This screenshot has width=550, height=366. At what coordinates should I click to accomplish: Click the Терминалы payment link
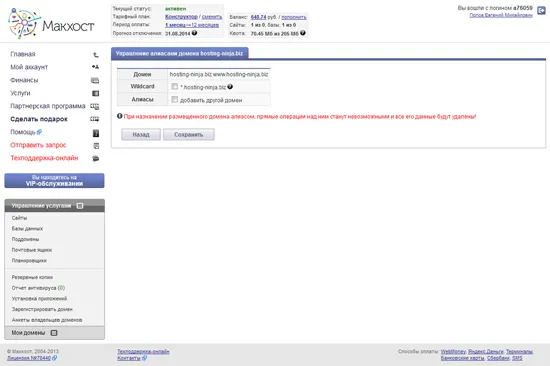point(519,351)
